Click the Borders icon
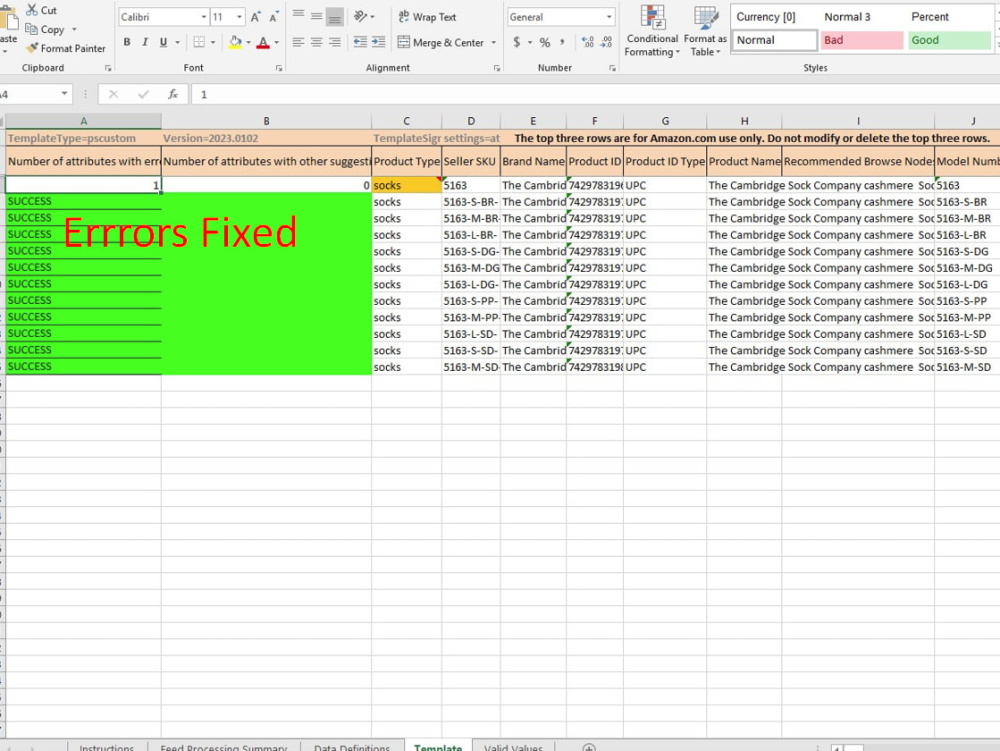Screen dimensions: 1000x751 [x=199, y=42]
